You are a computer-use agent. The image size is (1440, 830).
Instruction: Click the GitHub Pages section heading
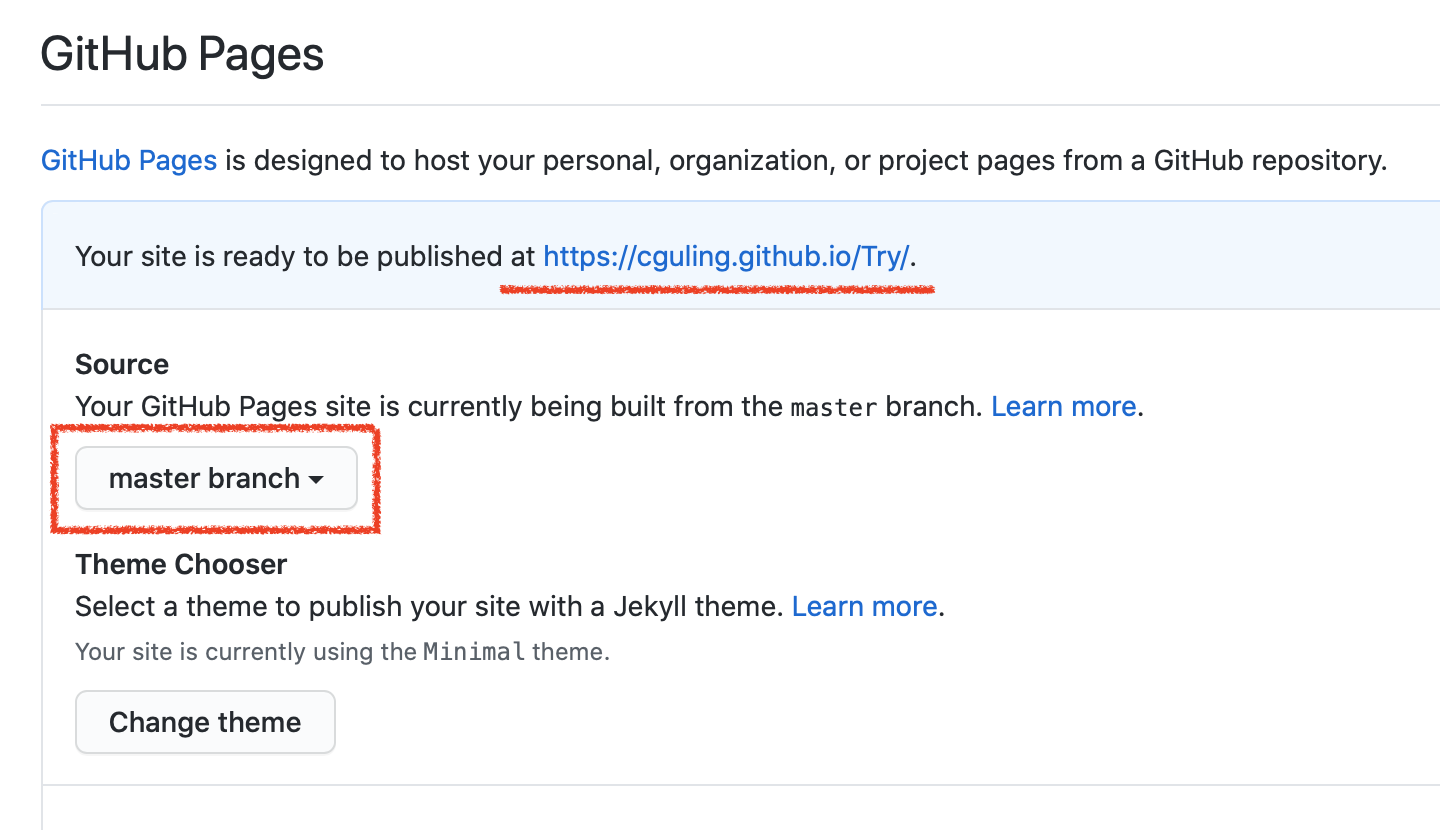pos(182,53)
